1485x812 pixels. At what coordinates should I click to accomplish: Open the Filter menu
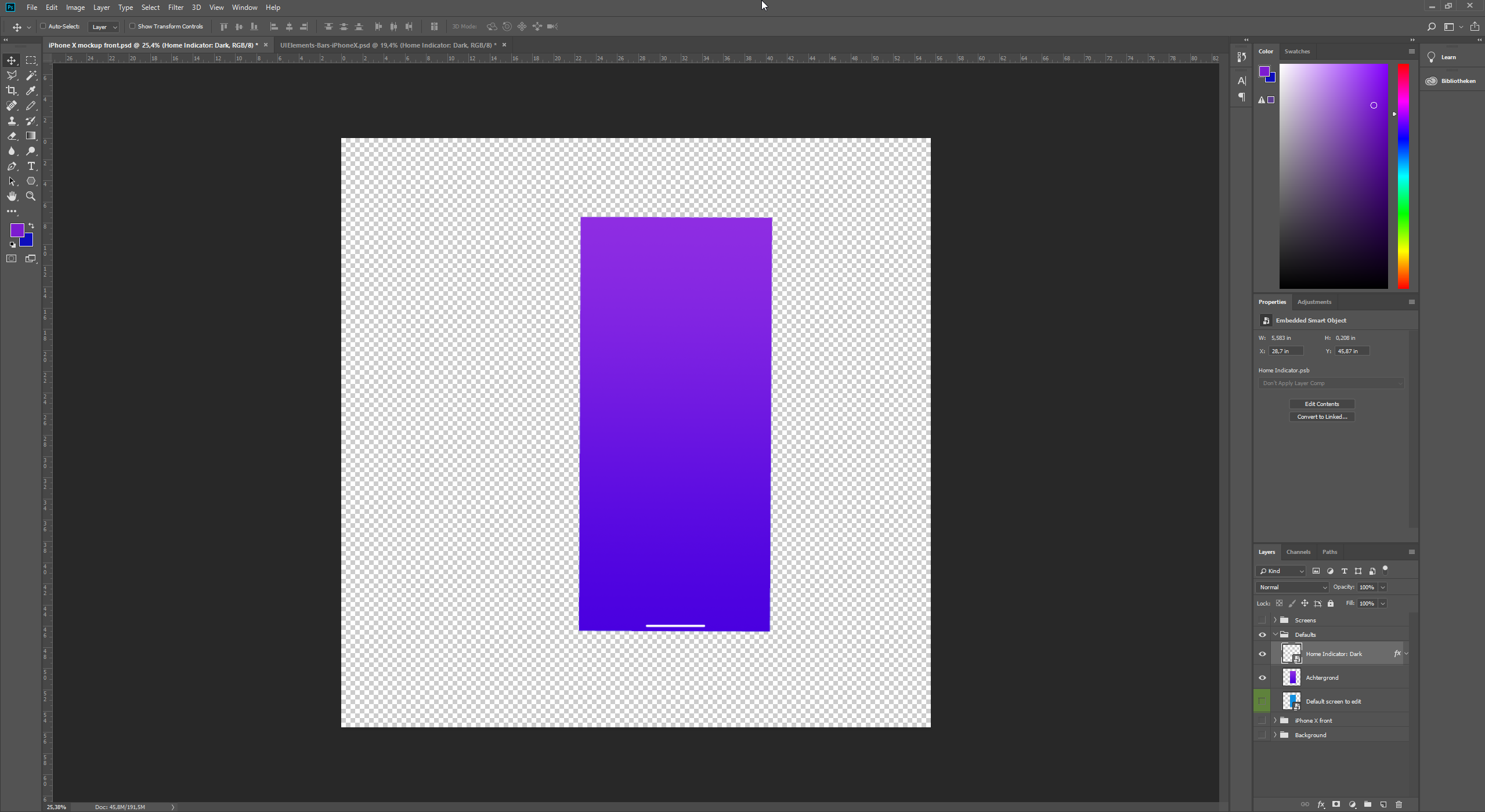175,8
